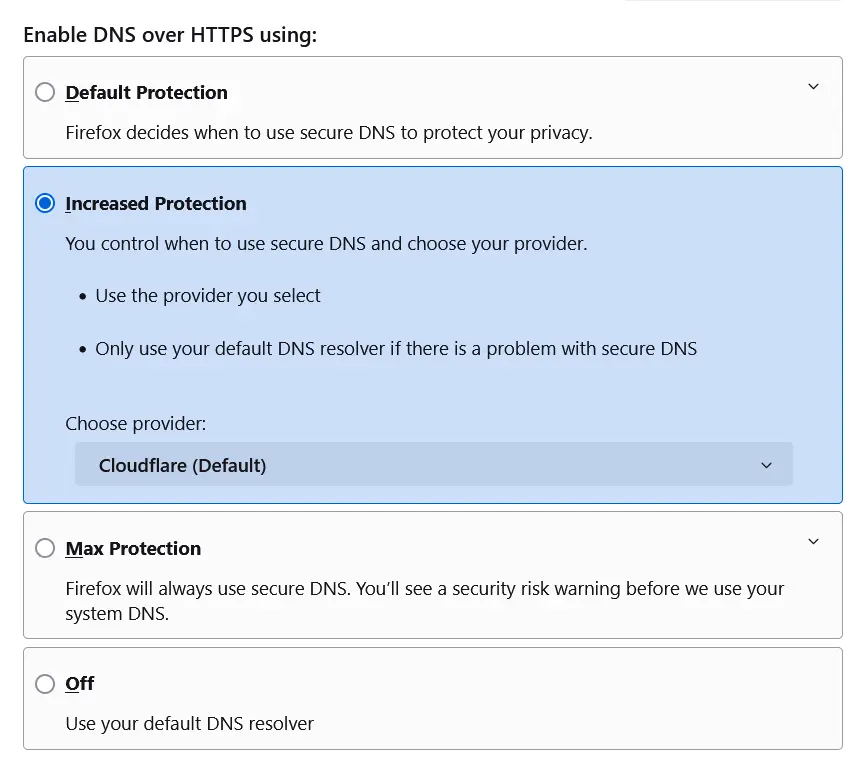The image size is (857, 783).
Task: Click the 'Choose provider:' label
Action: [135, 424]
